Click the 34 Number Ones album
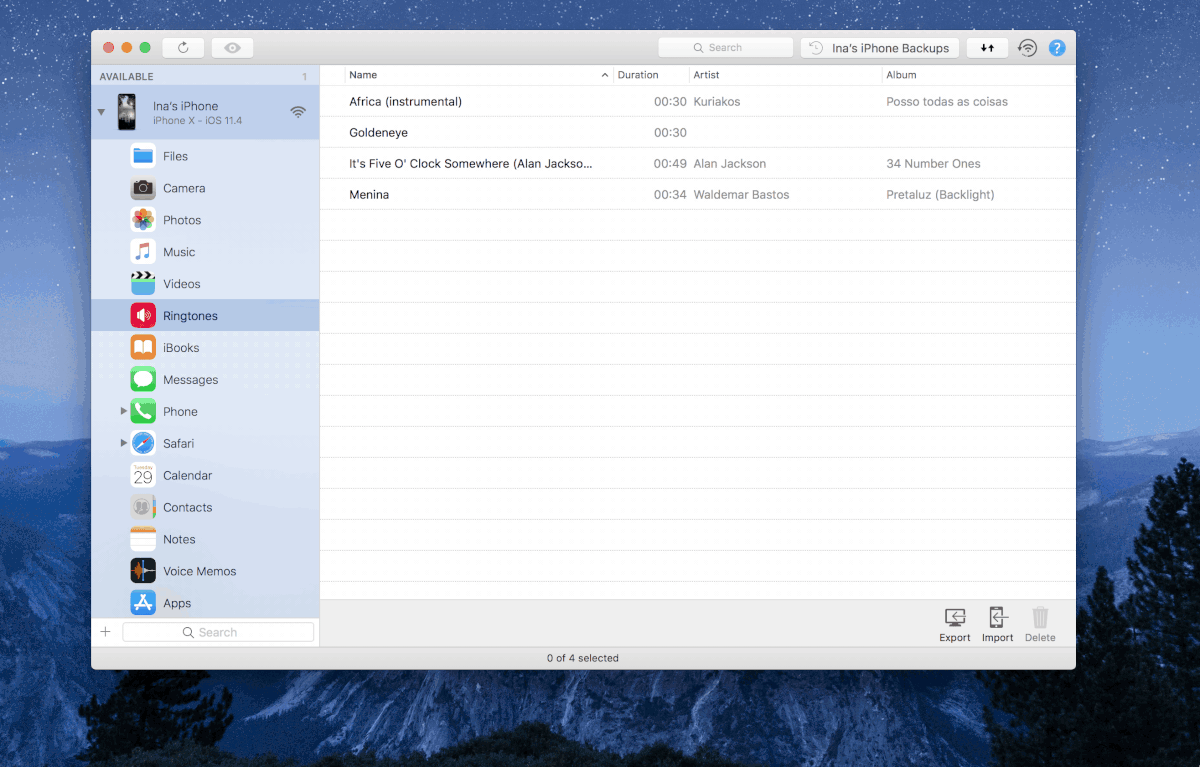 click(x=933, y=164)
